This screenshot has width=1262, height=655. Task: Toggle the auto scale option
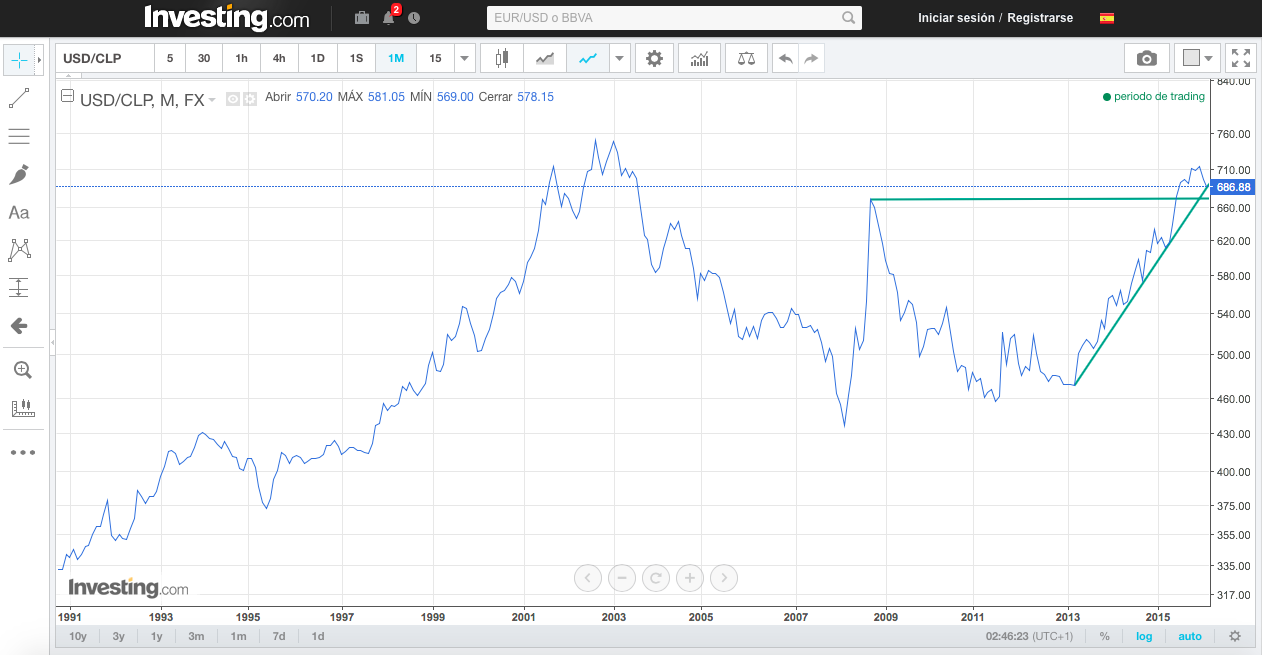1190,636
